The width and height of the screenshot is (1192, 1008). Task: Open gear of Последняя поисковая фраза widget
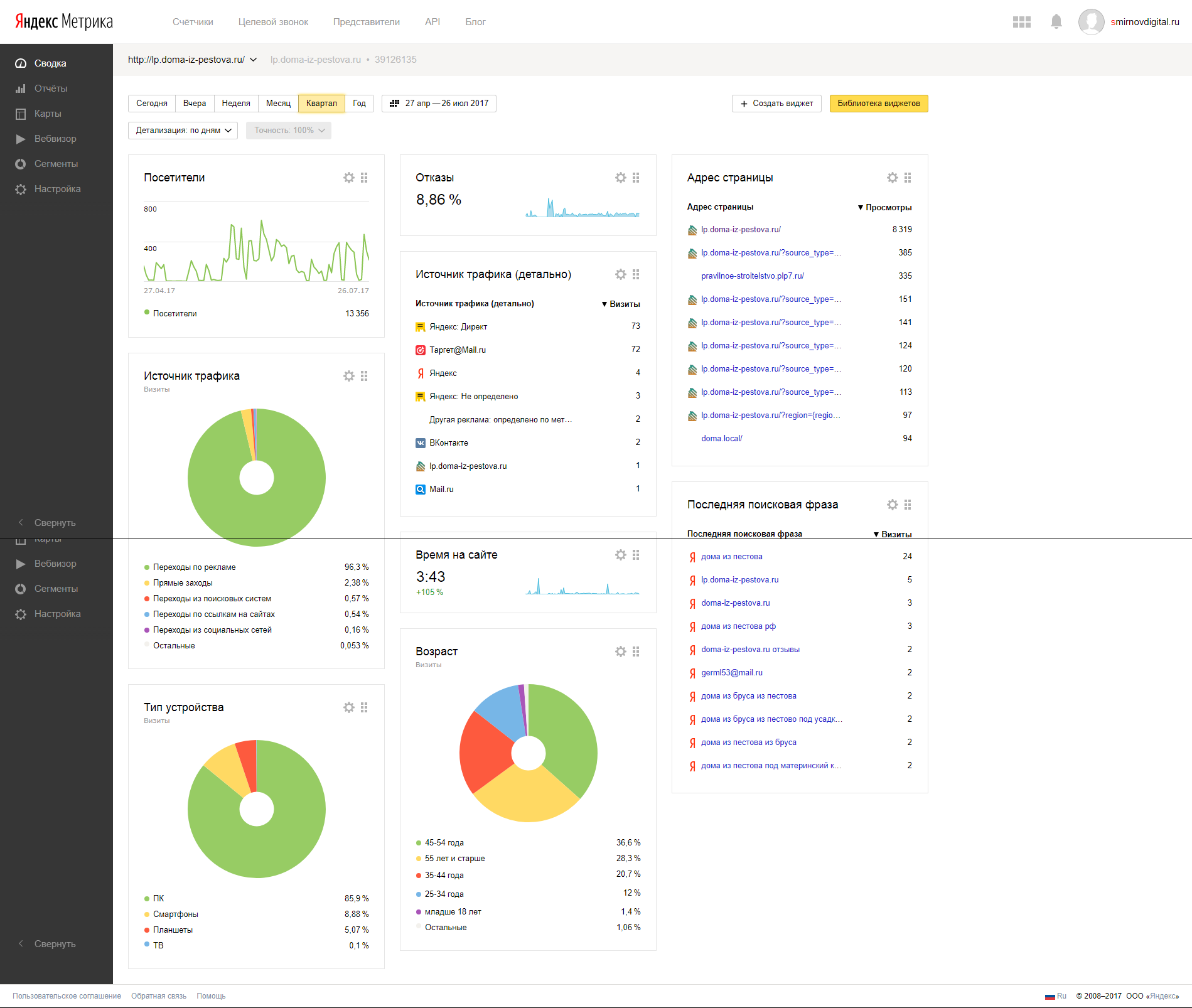pyautogui.click(x=893, y=505)
